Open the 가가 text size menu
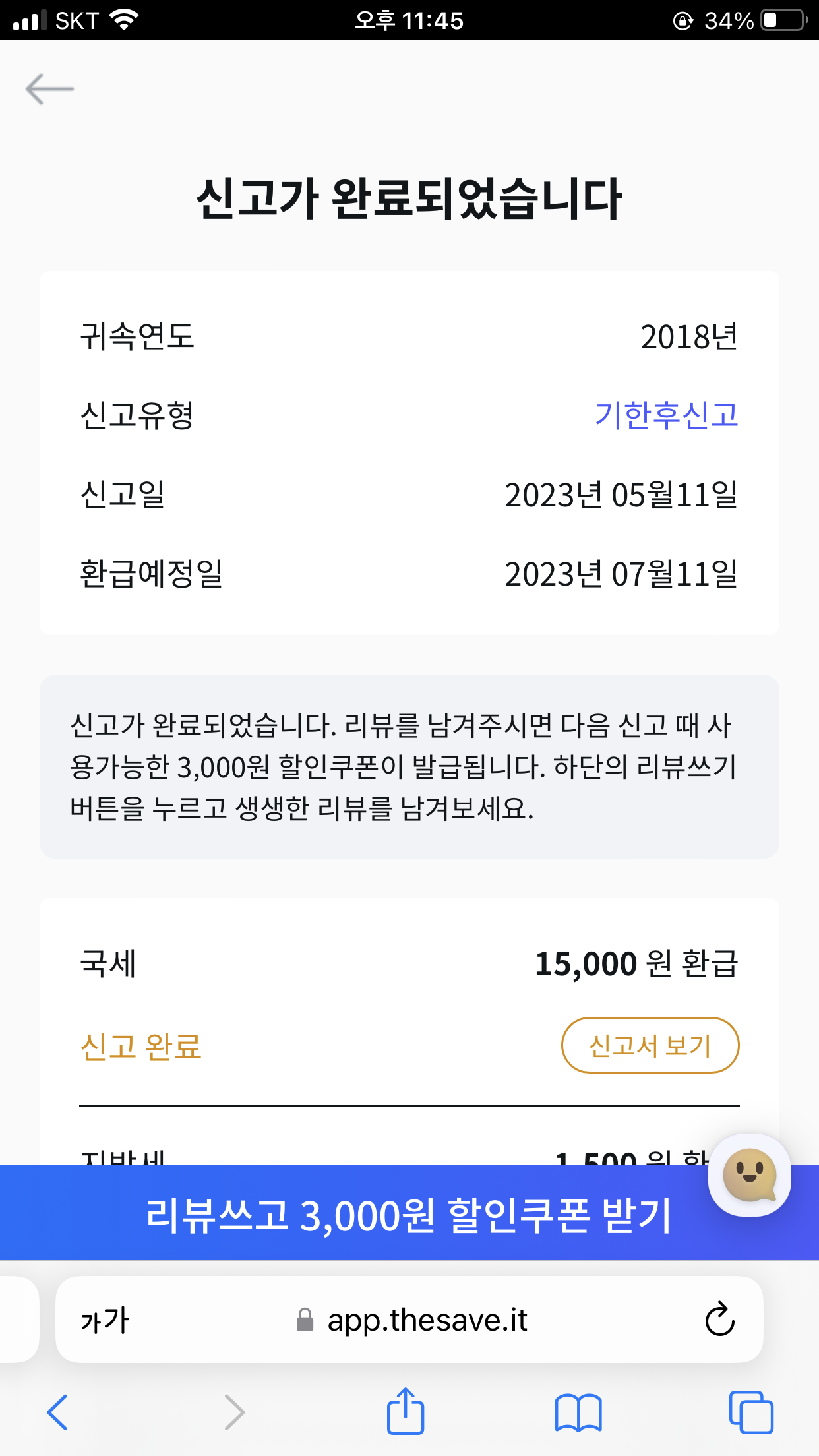819x1456 pixels. (x=105, y=1320)
